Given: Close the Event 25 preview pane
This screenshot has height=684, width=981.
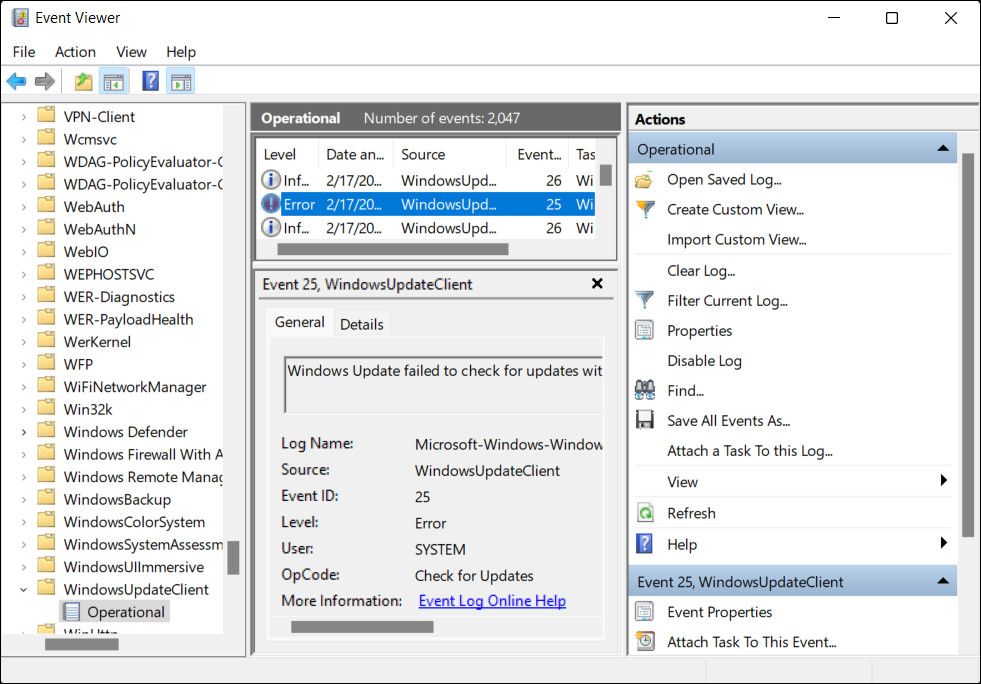Looking at the screenshot, I should (x=597, y=283).
